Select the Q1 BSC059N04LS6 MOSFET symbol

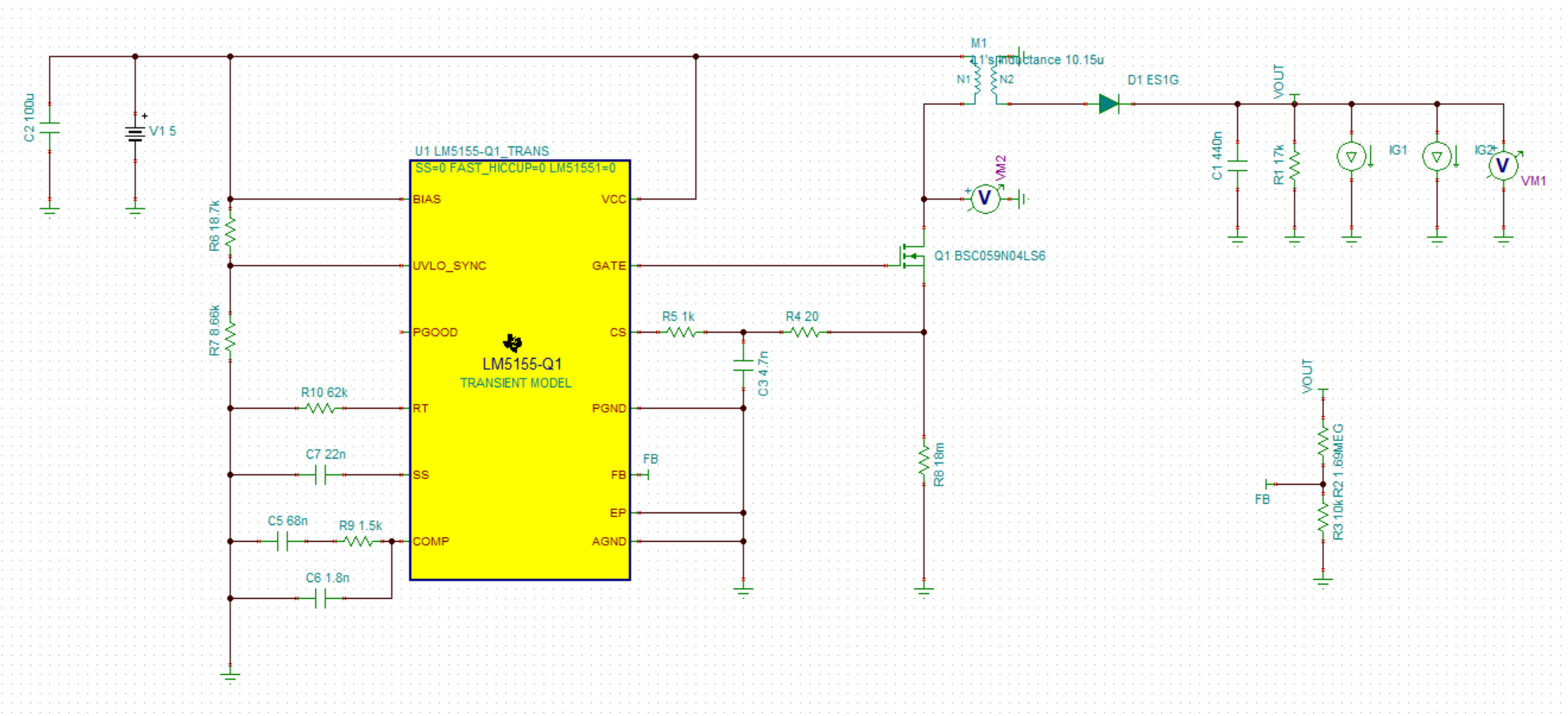point(912,255)
